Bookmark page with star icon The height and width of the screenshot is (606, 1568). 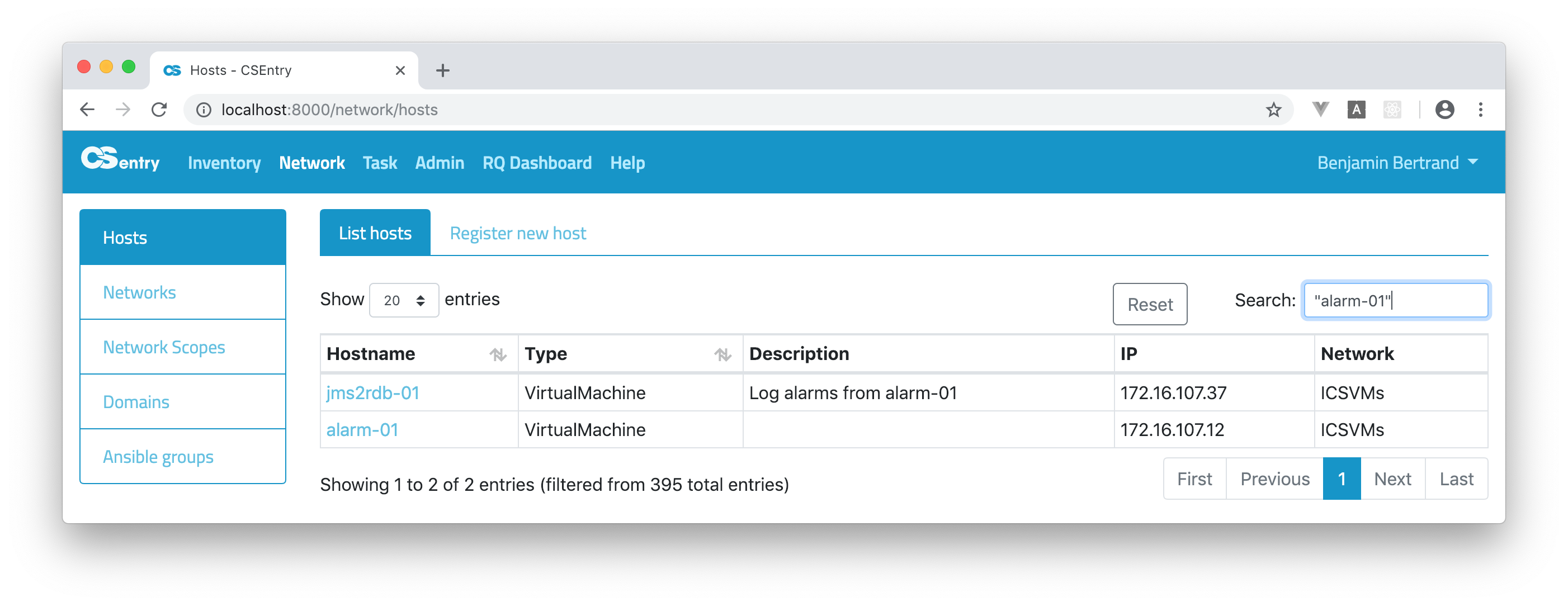[x=1273, y=110]
